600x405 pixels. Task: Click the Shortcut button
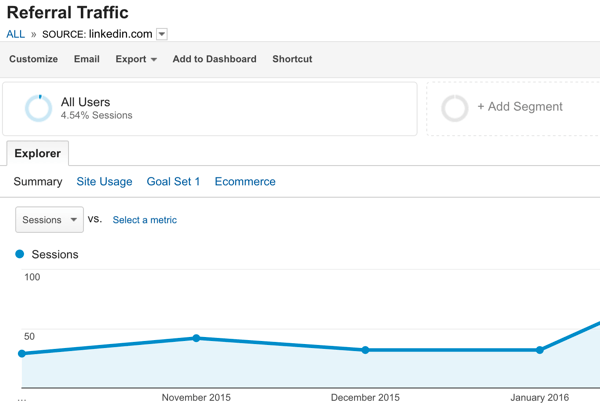(x=292, y=59)
